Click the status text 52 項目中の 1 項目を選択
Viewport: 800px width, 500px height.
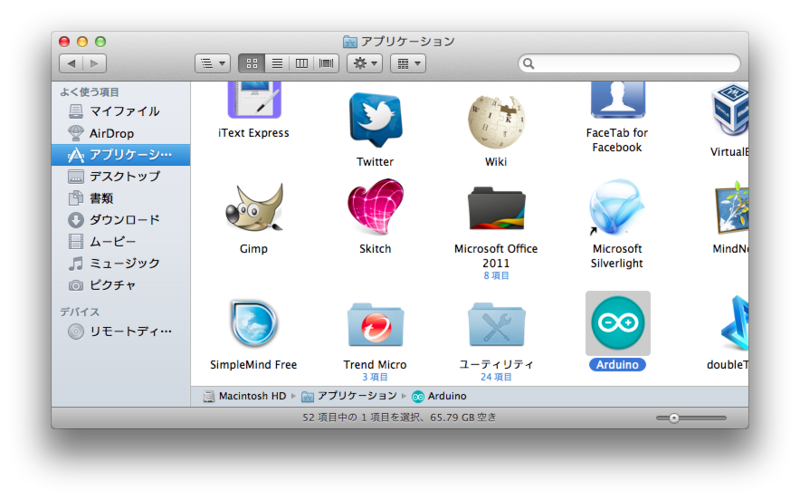[362, 417]
